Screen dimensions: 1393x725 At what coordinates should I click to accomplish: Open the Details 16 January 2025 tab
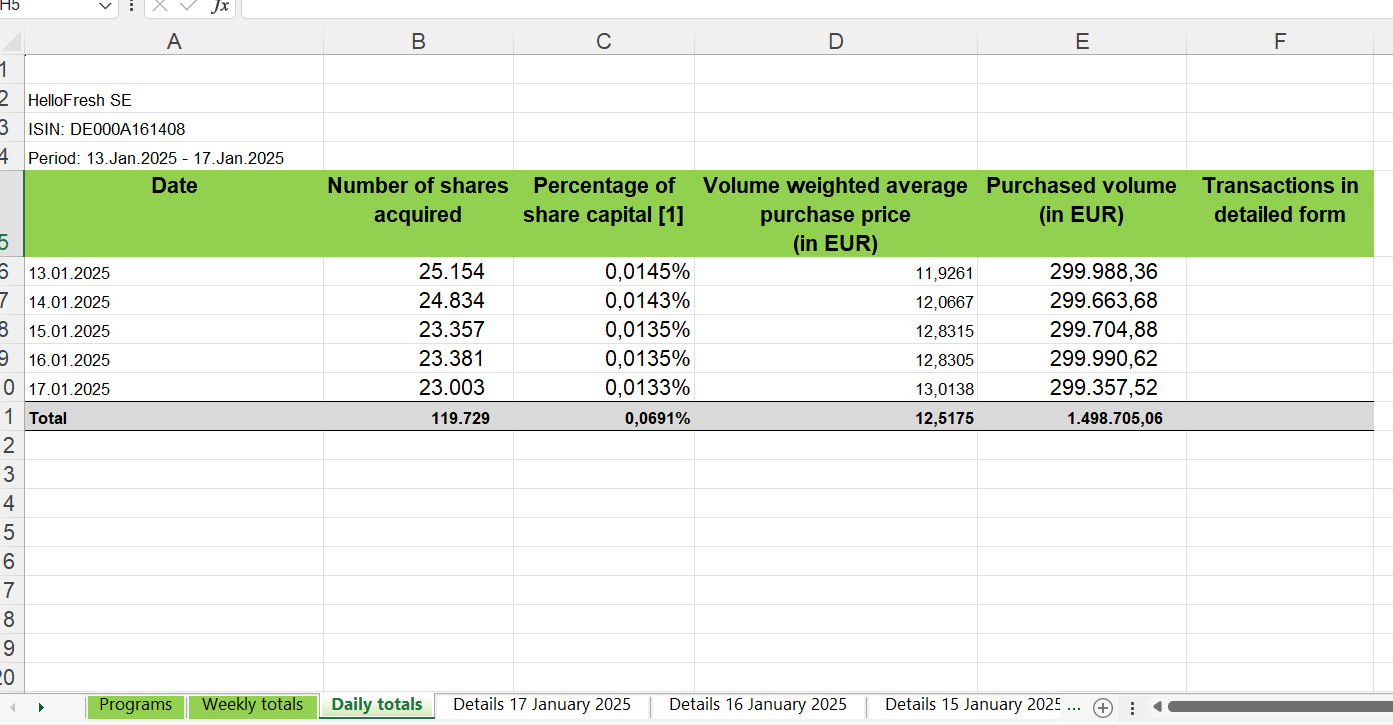(x=757, y=705)
